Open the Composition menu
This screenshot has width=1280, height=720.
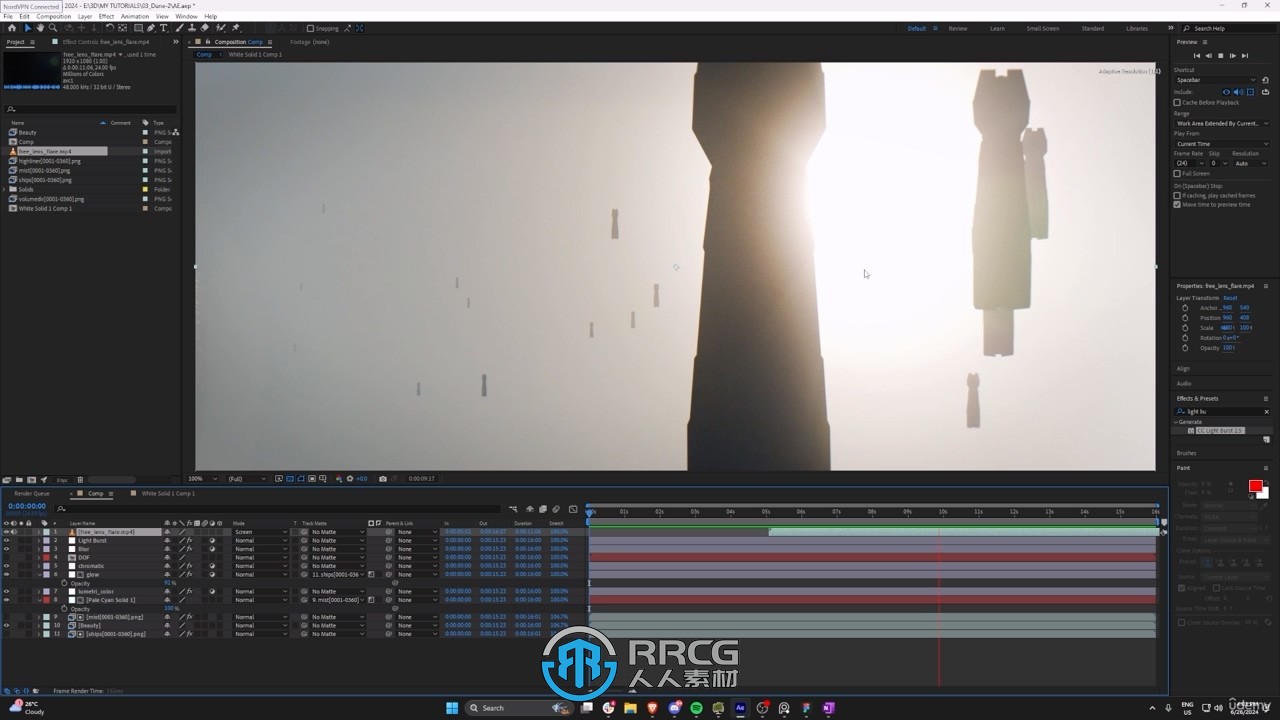54,16
